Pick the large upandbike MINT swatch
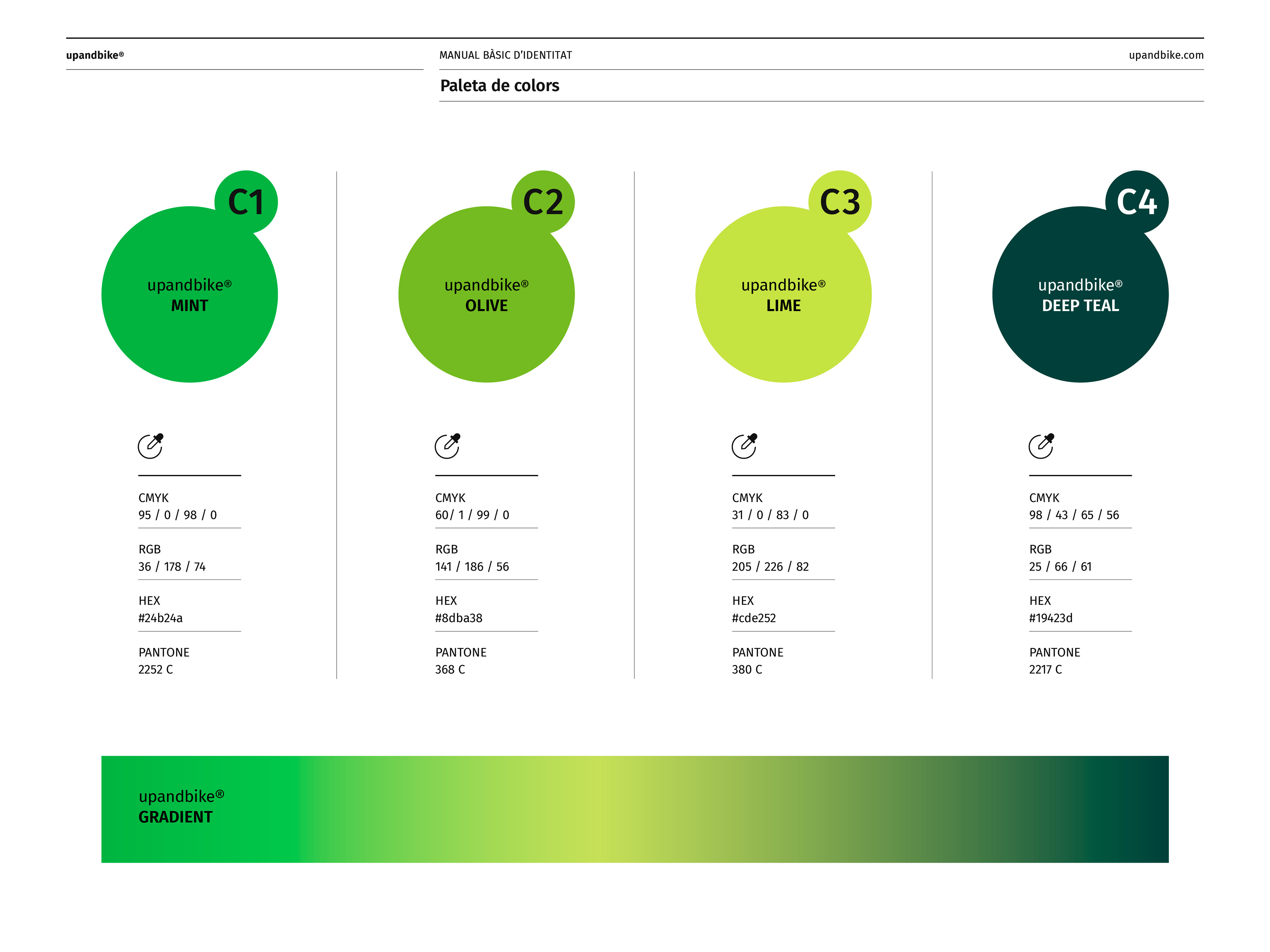This screenshot has height=952, width=1270. (190, 295)
